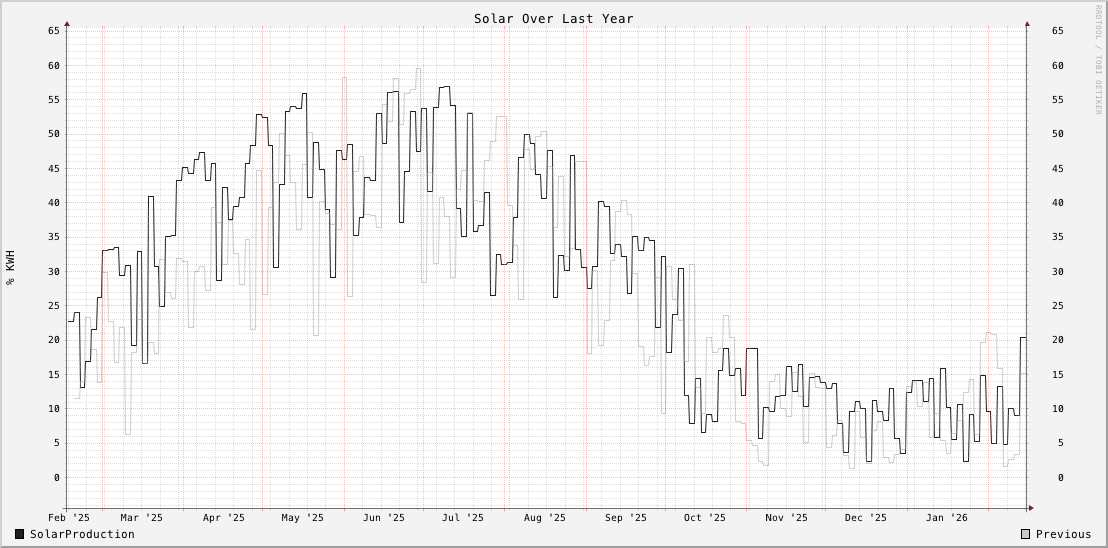The height and width of the screenshot is (548, 1108).
Task: Select the Feb '25 x-axis label
Action: [x=69, y=518]
